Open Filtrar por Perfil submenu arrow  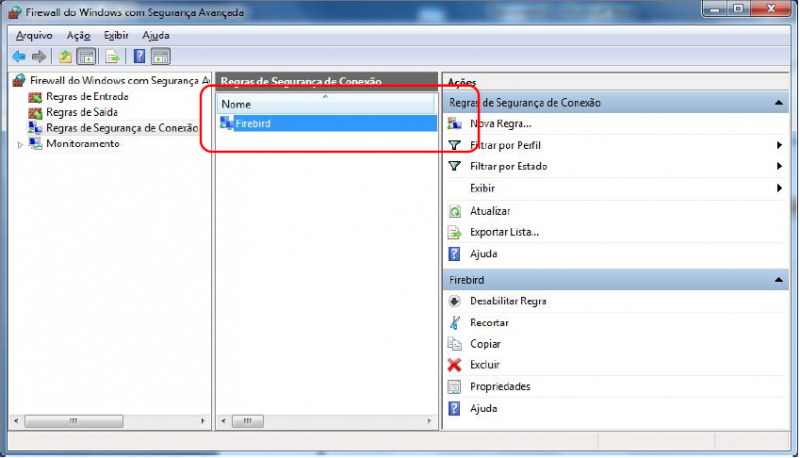tap(779, 145)
